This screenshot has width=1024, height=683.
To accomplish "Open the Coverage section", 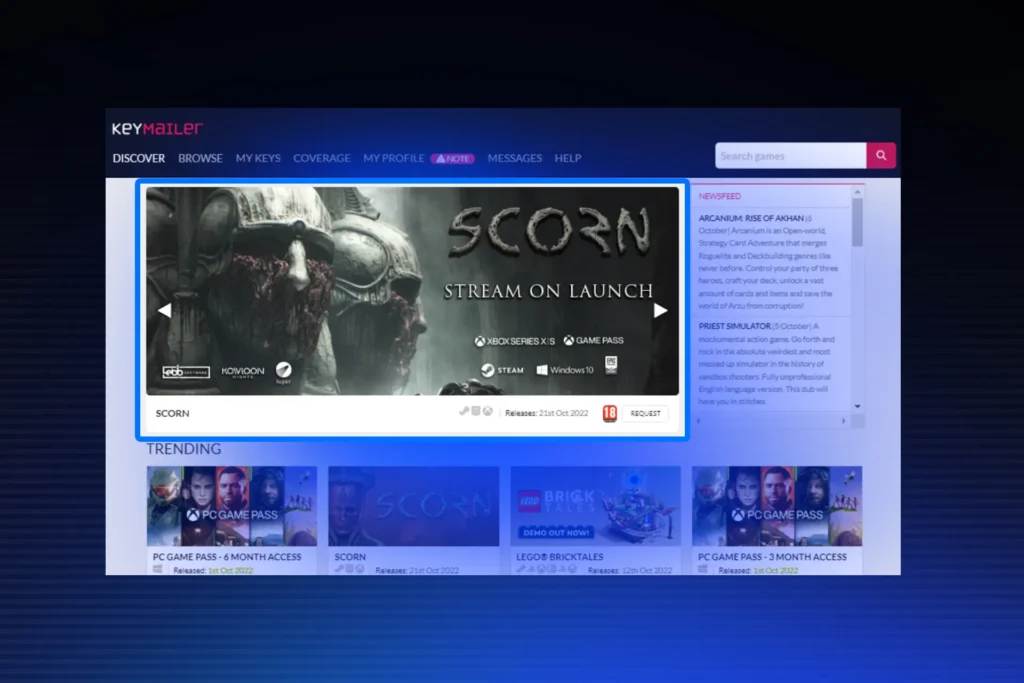I will (x=321, y=158).
